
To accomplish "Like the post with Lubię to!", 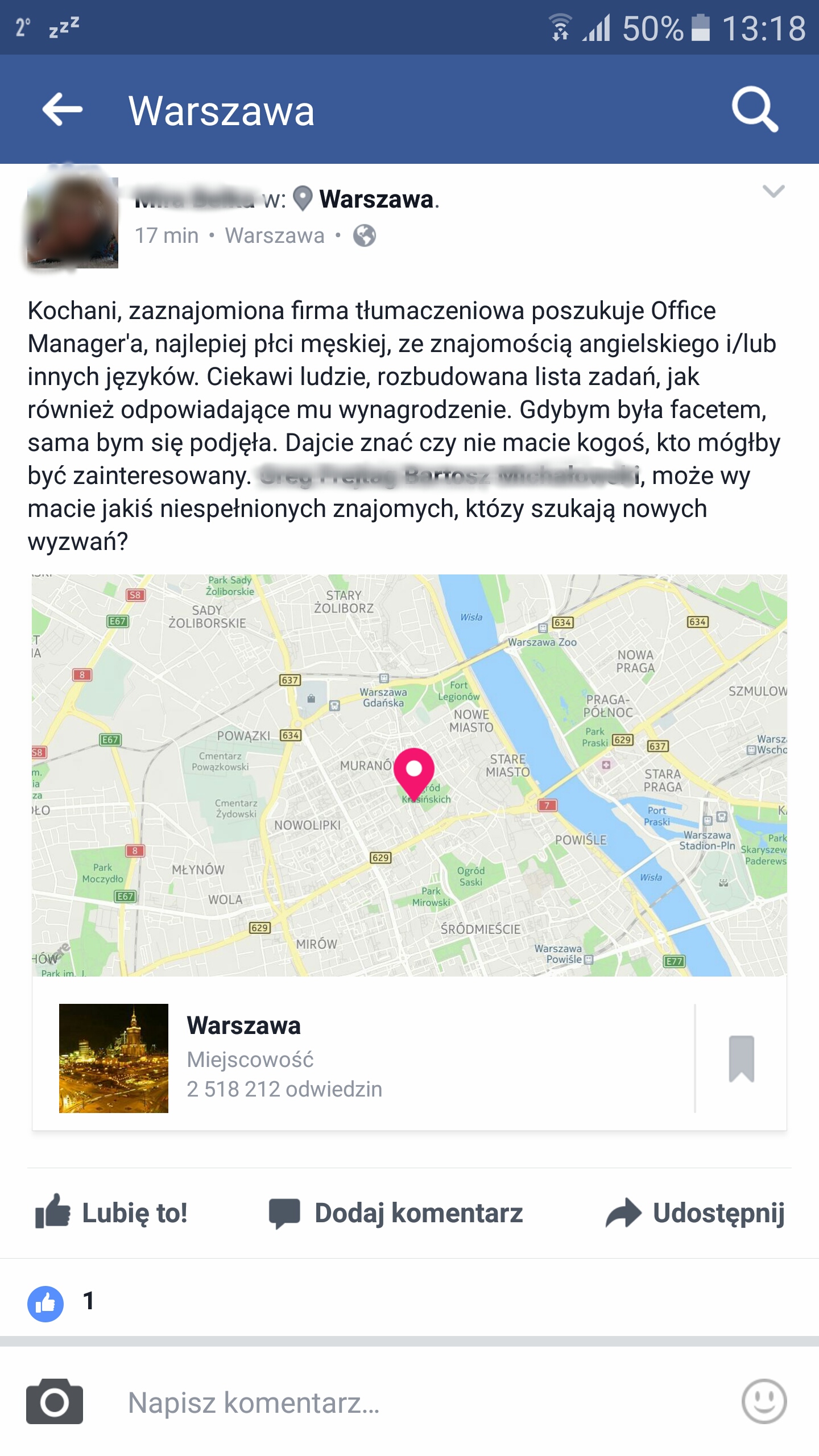I will [x=111, y=1212].
